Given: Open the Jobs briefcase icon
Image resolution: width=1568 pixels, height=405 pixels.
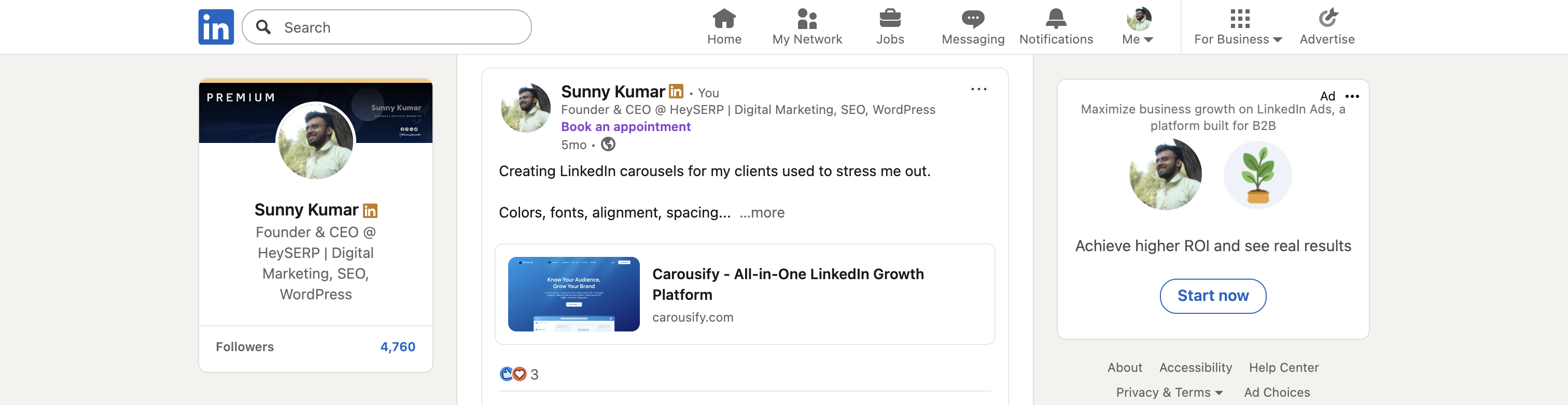Looking at the screenshot, I should pos(890,18).
